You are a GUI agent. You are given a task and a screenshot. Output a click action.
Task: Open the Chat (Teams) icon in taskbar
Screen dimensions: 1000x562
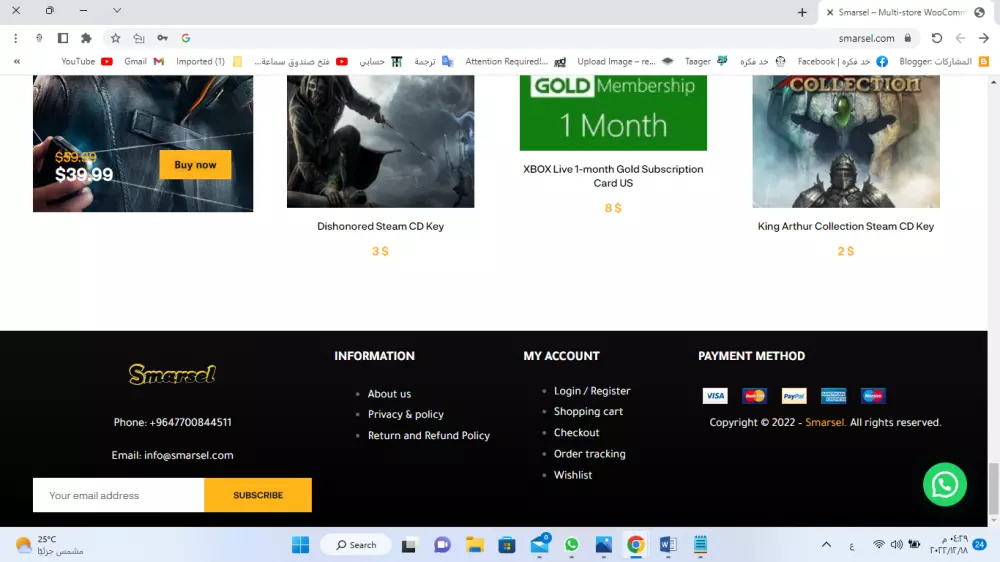[442, 545]
